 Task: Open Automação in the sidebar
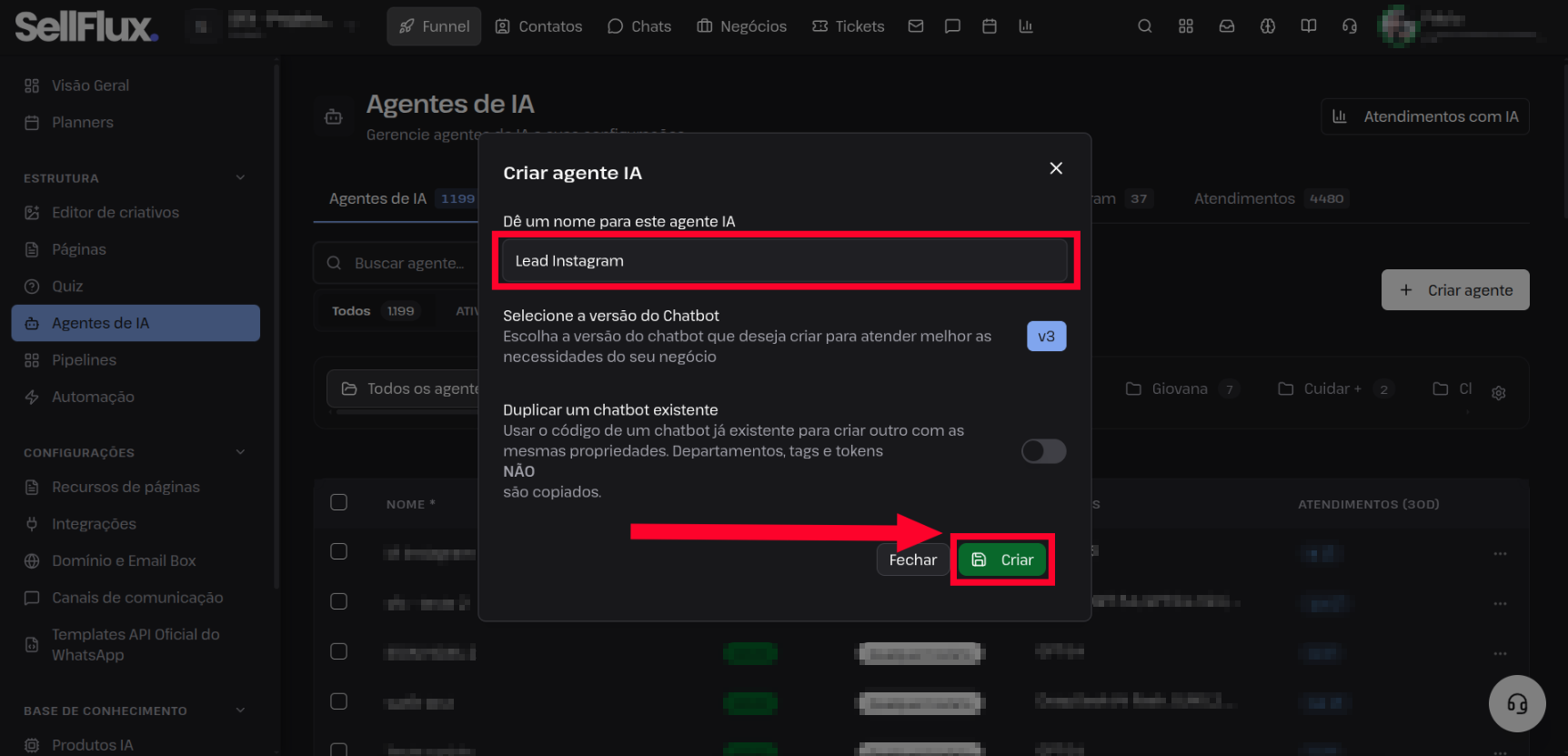(x=136, y=397)
